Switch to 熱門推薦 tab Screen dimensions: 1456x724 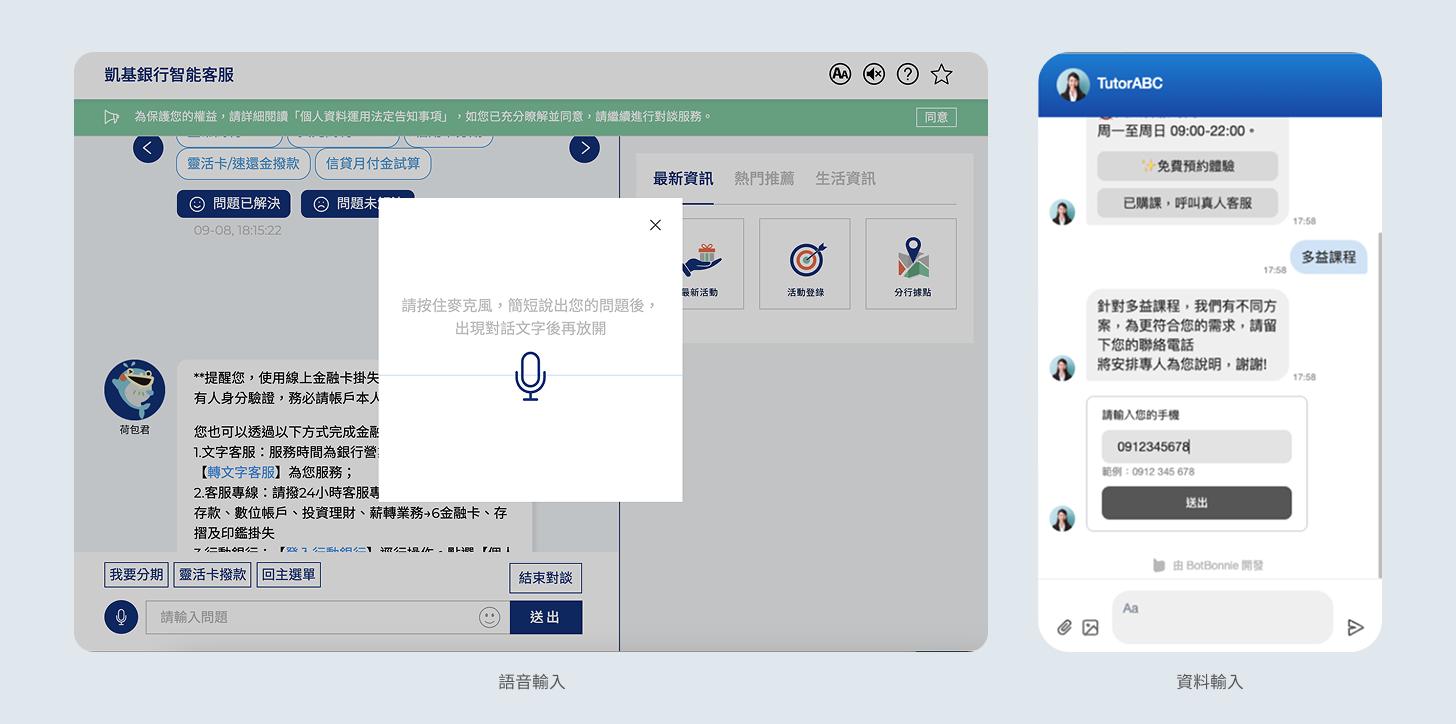[x=764, y=178]
